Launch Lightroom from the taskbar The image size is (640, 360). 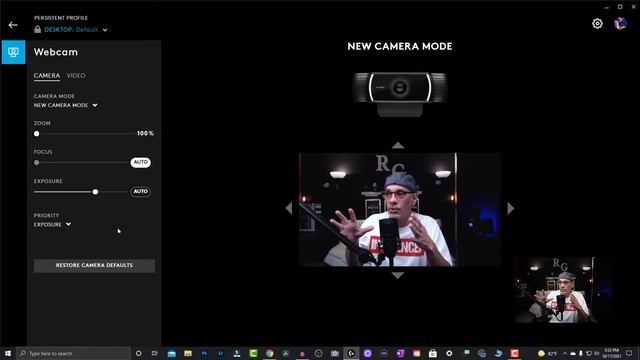click(x=220, y=353)
